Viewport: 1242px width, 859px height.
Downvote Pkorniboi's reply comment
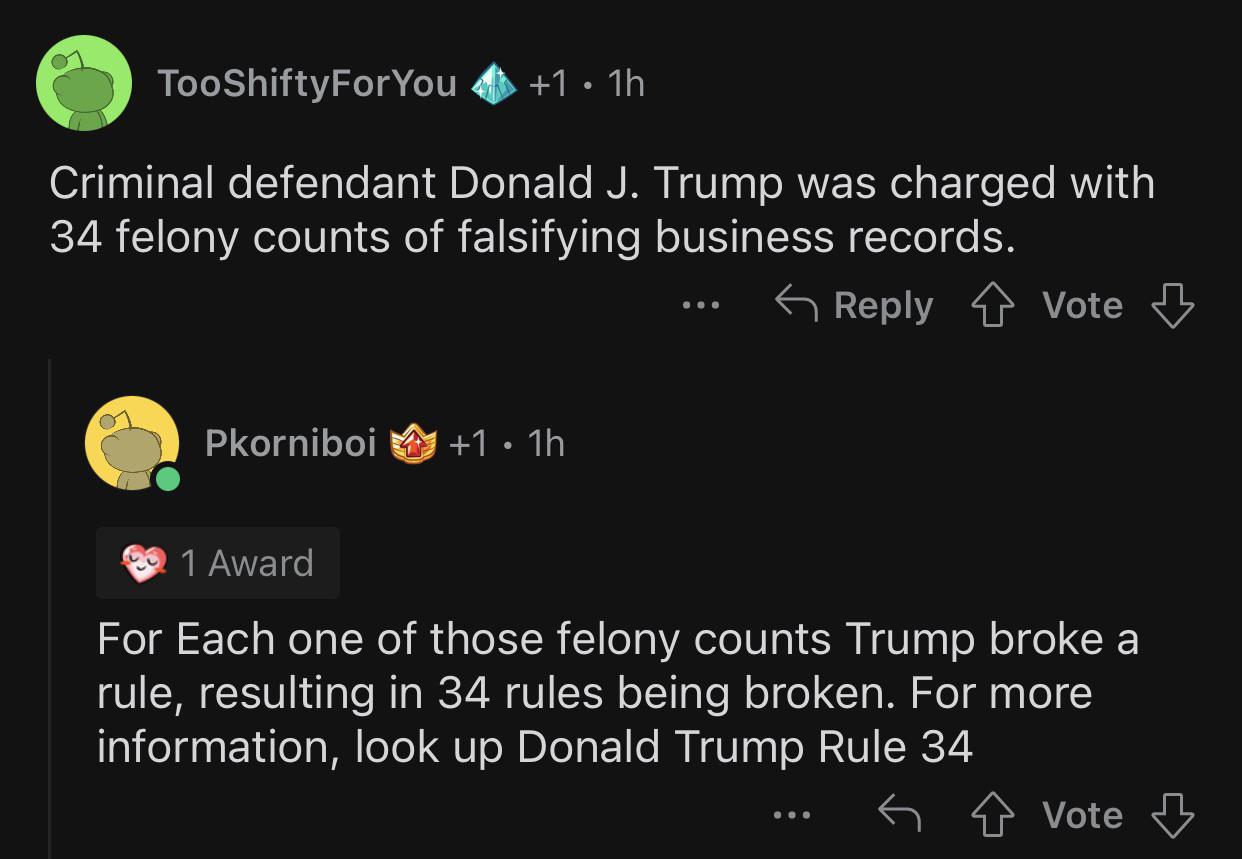pos(1173,815)
